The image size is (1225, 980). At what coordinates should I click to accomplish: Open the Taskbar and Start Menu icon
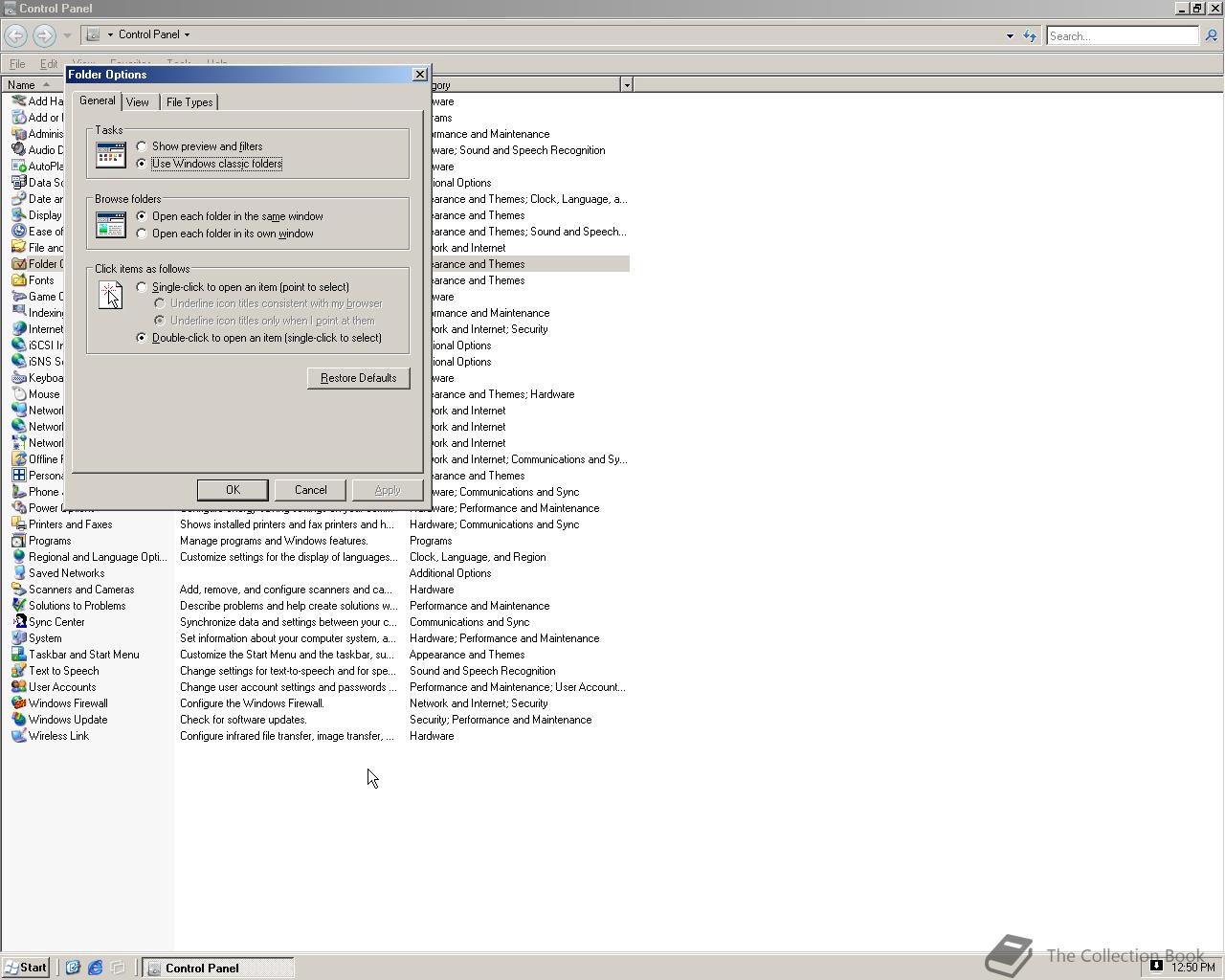click(x=18, y=655)
